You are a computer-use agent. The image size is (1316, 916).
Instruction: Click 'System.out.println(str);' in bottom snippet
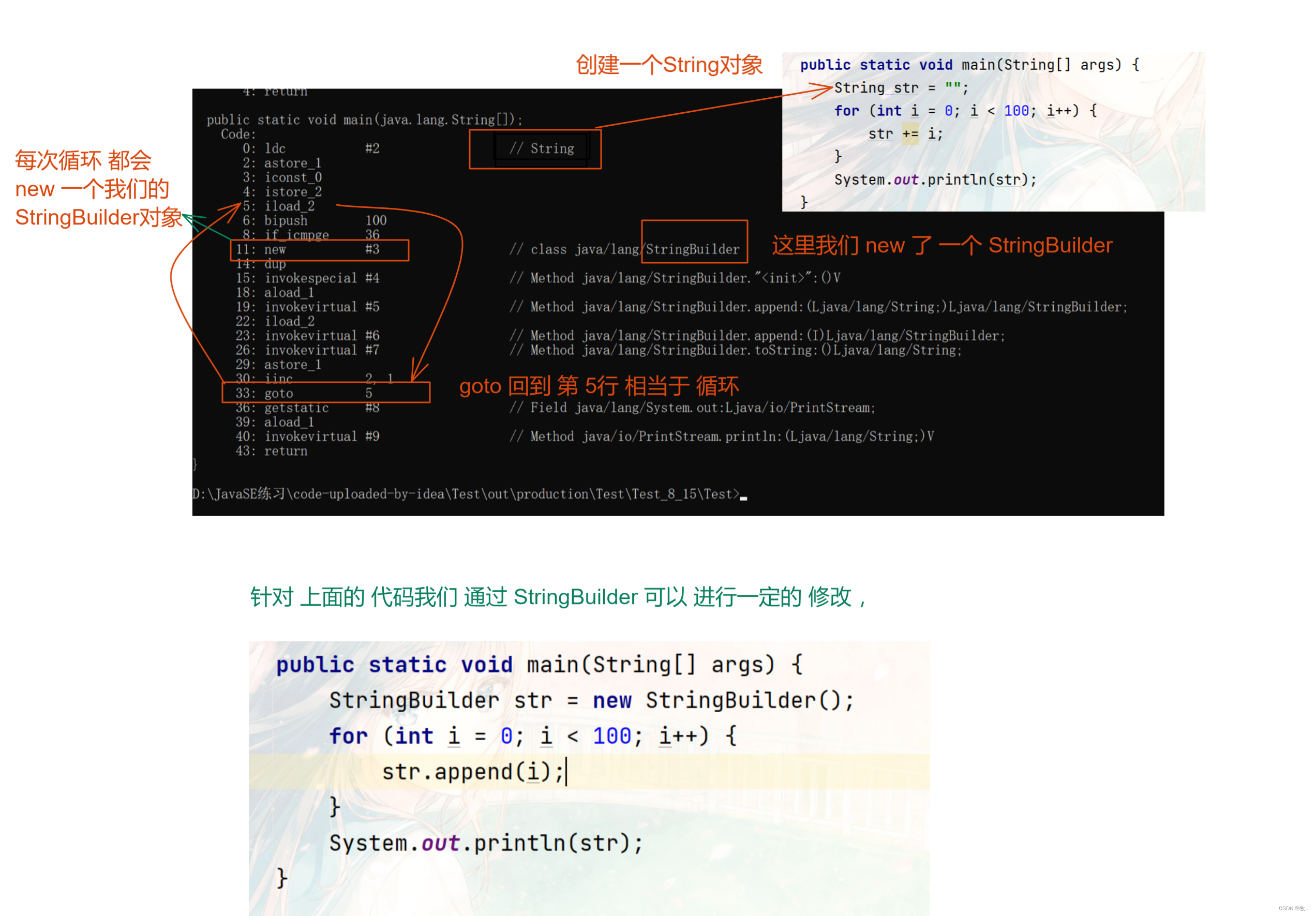pyautogui.click(x=486, y=843)
